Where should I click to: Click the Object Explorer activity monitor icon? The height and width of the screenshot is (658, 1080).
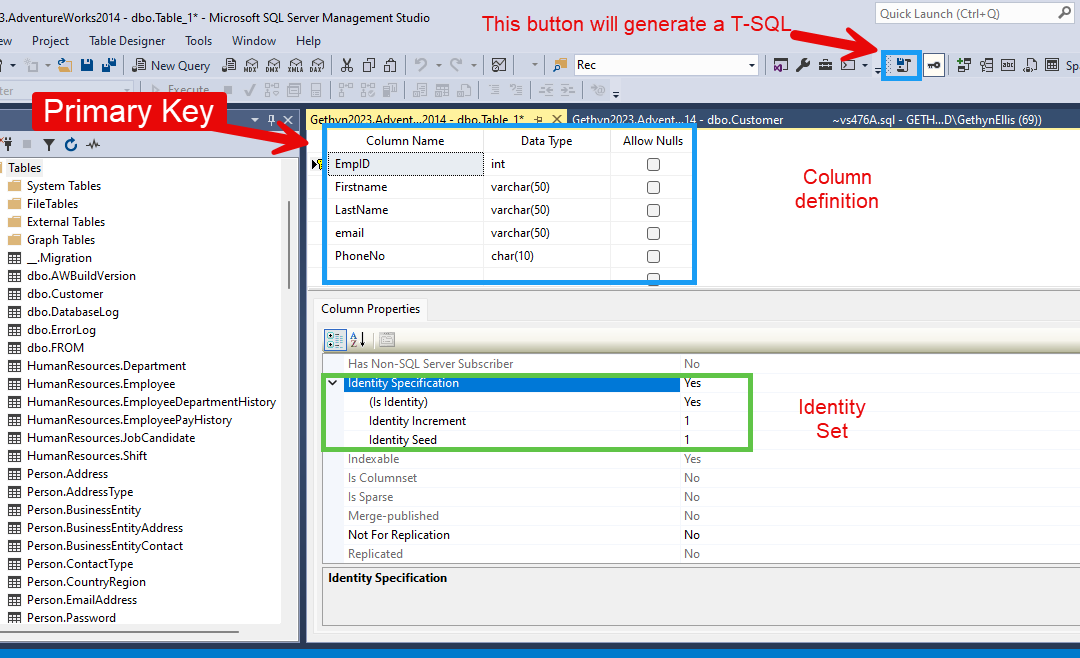[x=93, y=145]
